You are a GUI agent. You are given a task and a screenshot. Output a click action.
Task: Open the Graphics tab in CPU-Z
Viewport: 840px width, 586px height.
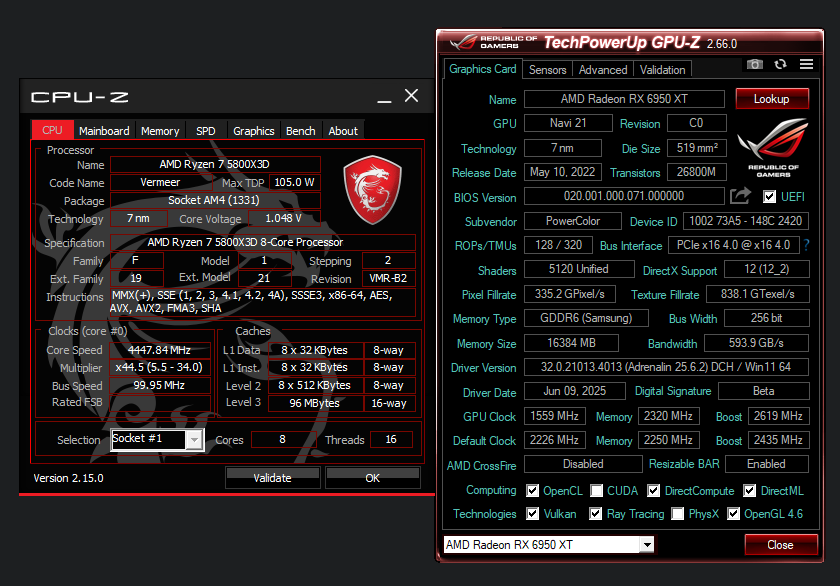click(253, 131)
